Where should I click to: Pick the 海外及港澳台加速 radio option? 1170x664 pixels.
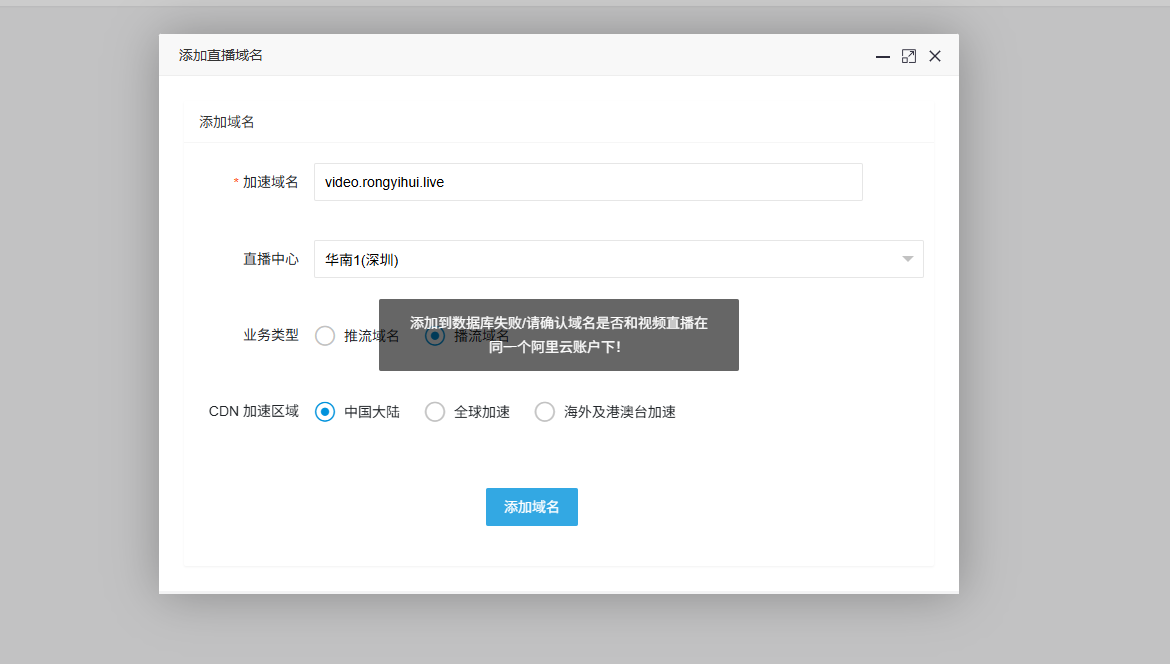[x=545, y=412]
